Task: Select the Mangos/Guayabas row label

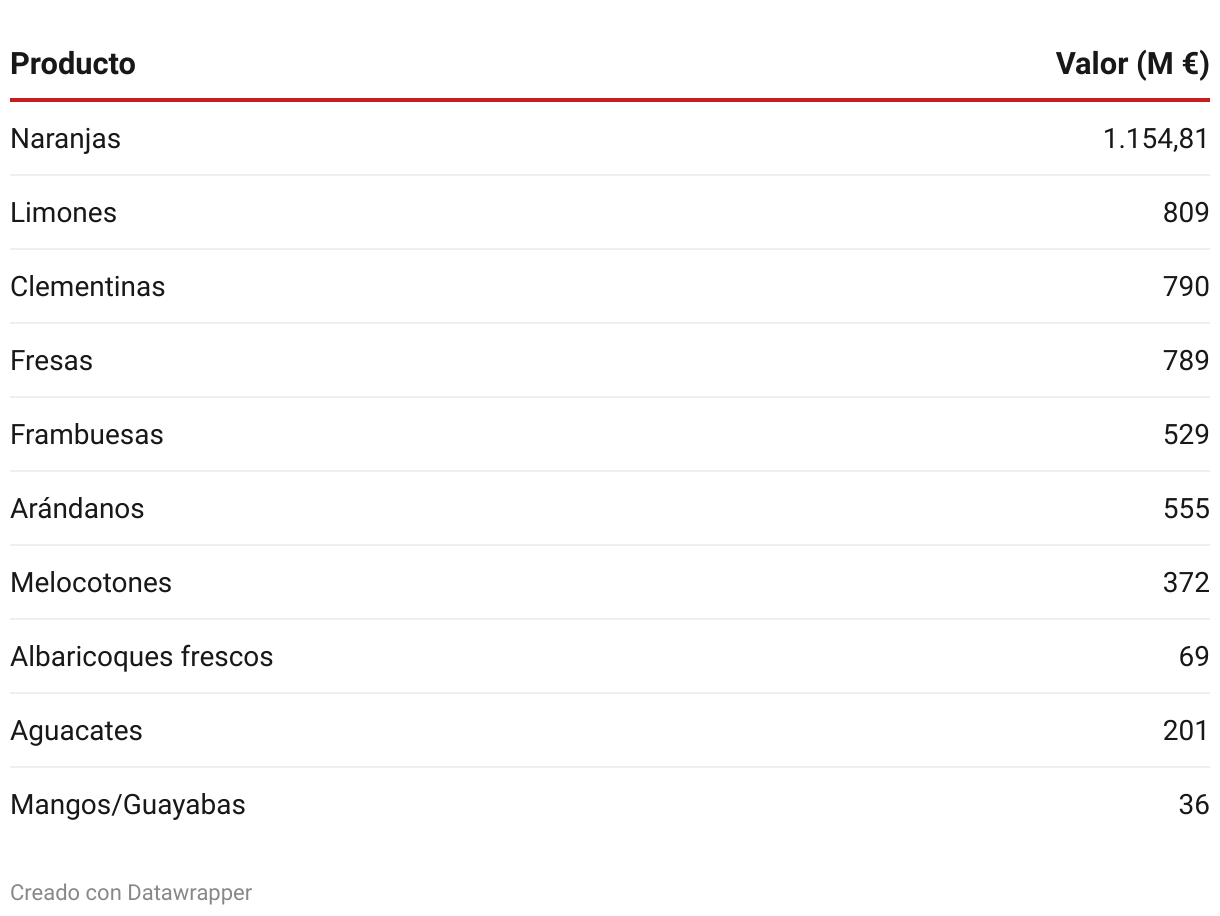Action: tap(128, 804)
